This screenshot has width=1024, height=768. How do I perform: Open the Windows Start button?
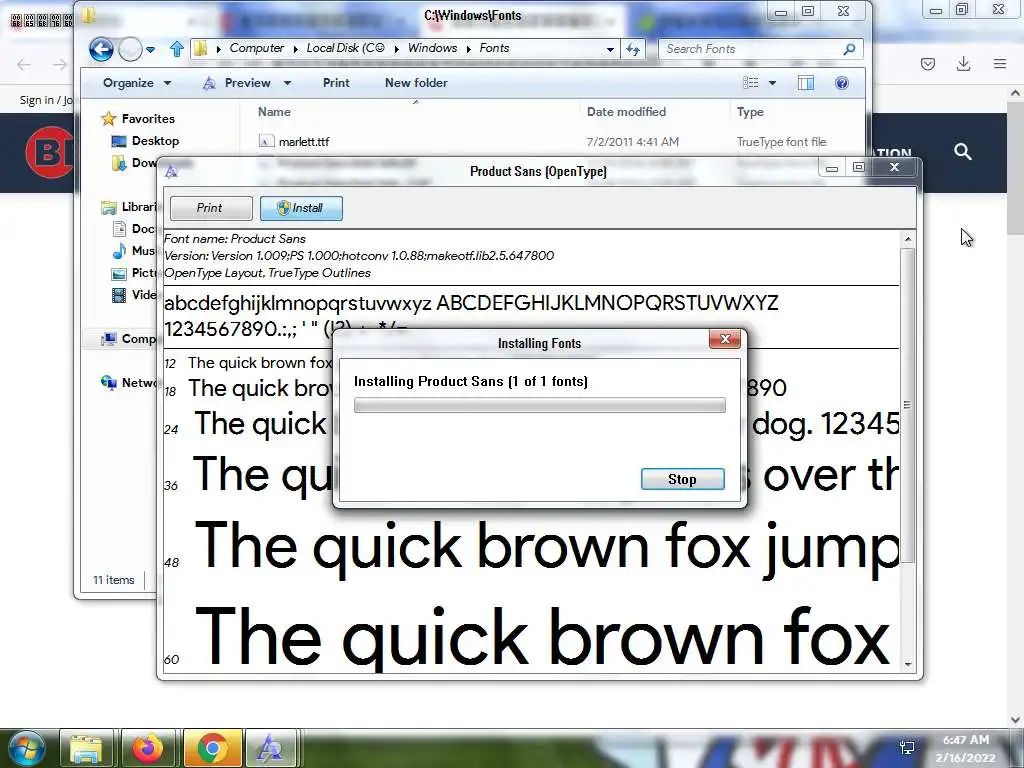tap(25, 748)
